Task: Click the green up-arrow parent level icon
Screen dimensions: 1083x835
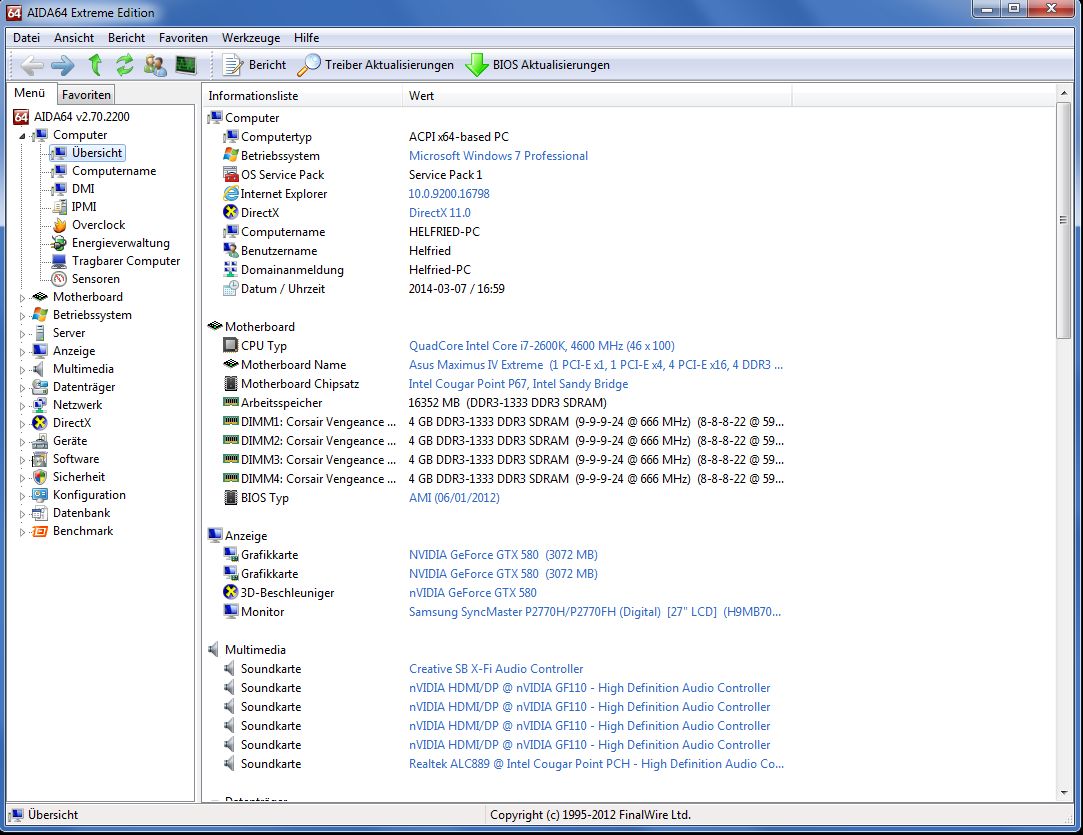Action: [95, 65]
